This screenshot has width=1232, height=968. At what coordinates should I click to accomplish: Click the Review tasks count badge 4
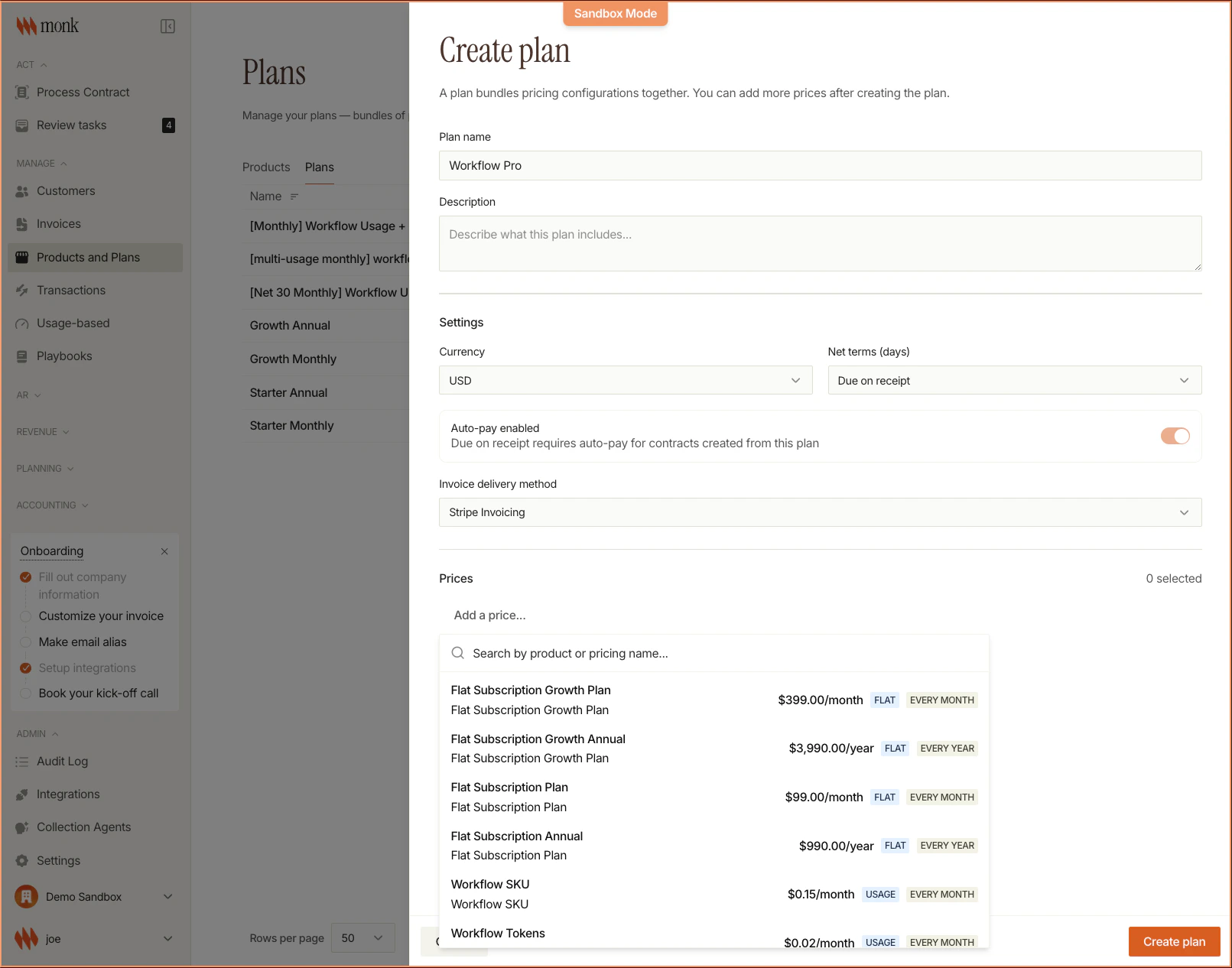point(169,125)
